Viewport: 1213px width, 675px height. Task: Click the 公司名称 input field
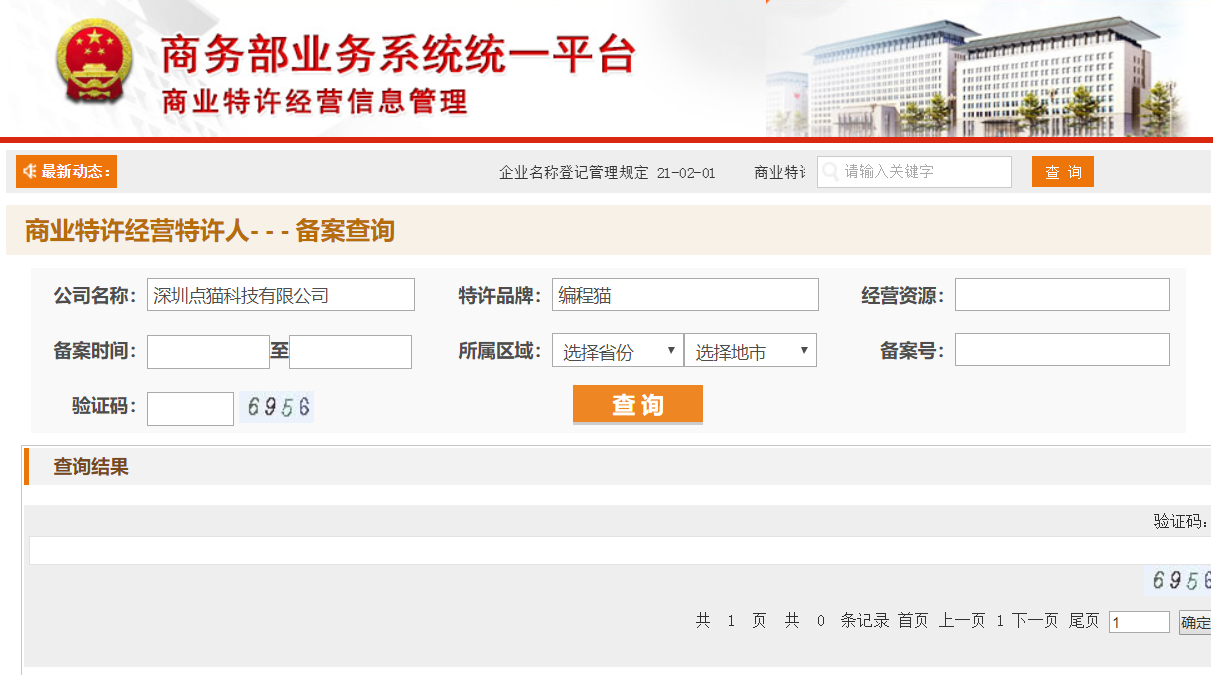[x=280, y=295]
